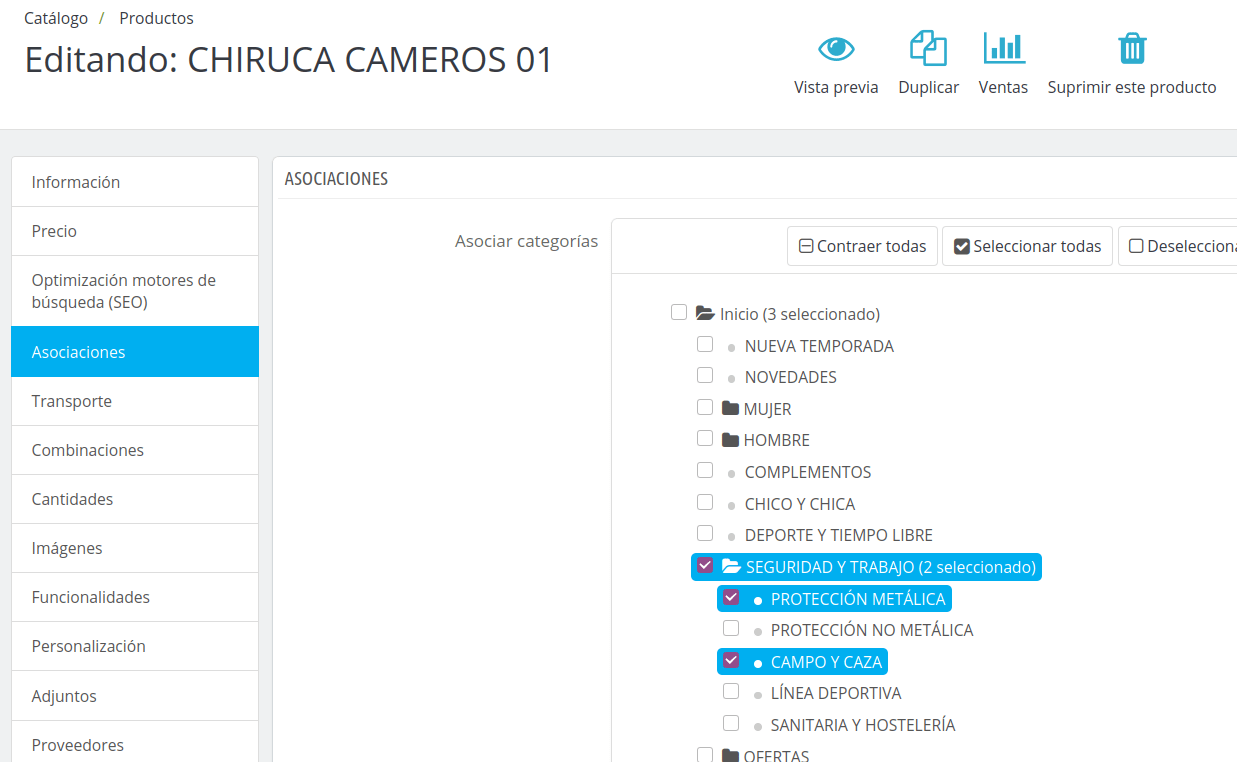Select the NUEVA TEMPORADA category label

tap(819, 346)
